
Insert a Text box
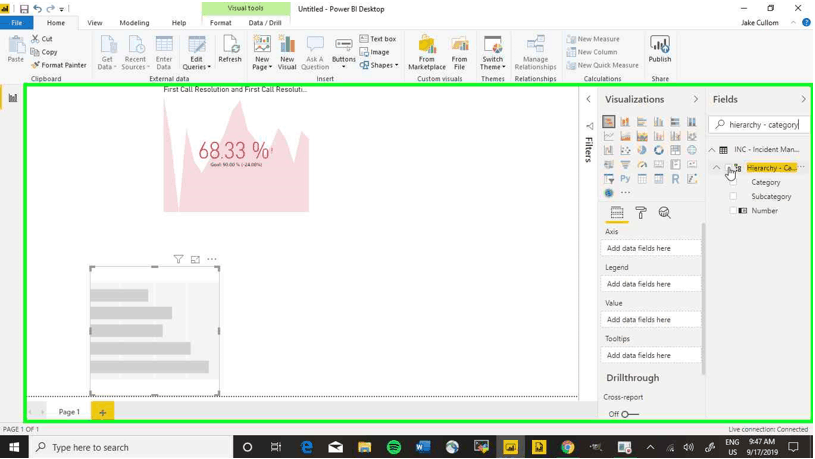(x=378, y=39)
